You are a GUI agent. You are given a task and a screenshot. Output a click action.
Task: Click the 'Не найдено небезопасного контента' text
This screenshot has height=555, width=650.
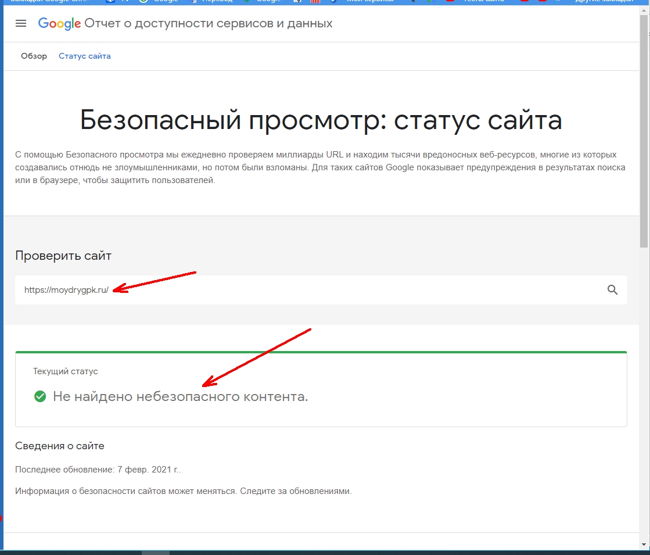[x=180, y=397]
